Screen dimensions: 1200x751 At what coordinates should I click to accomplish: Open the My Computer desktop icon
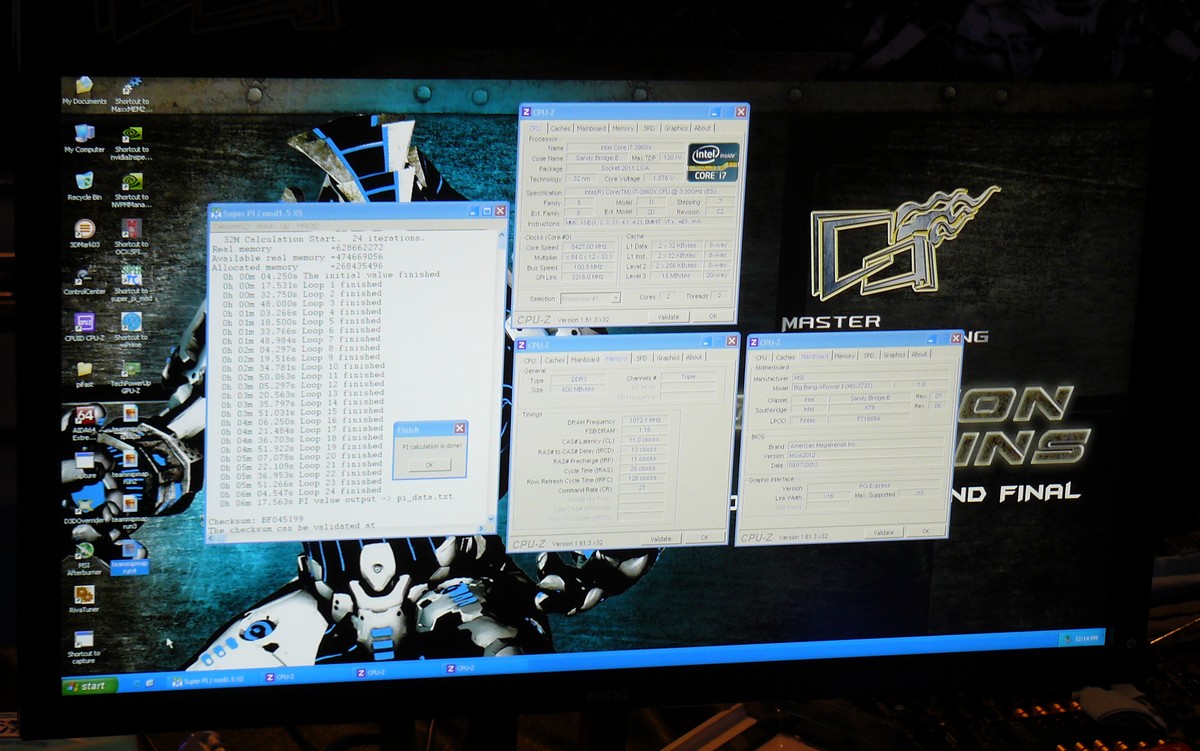(x=84, y=138)
